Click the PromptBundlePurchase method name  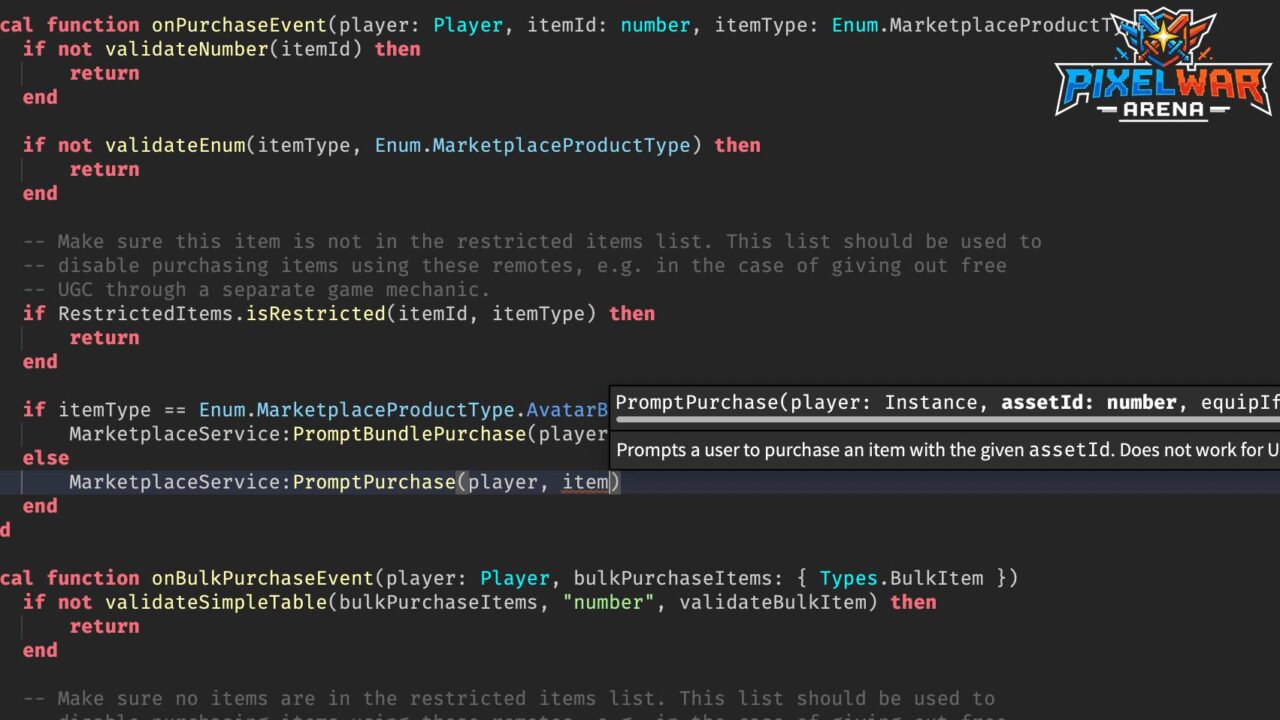pos(410,434)
